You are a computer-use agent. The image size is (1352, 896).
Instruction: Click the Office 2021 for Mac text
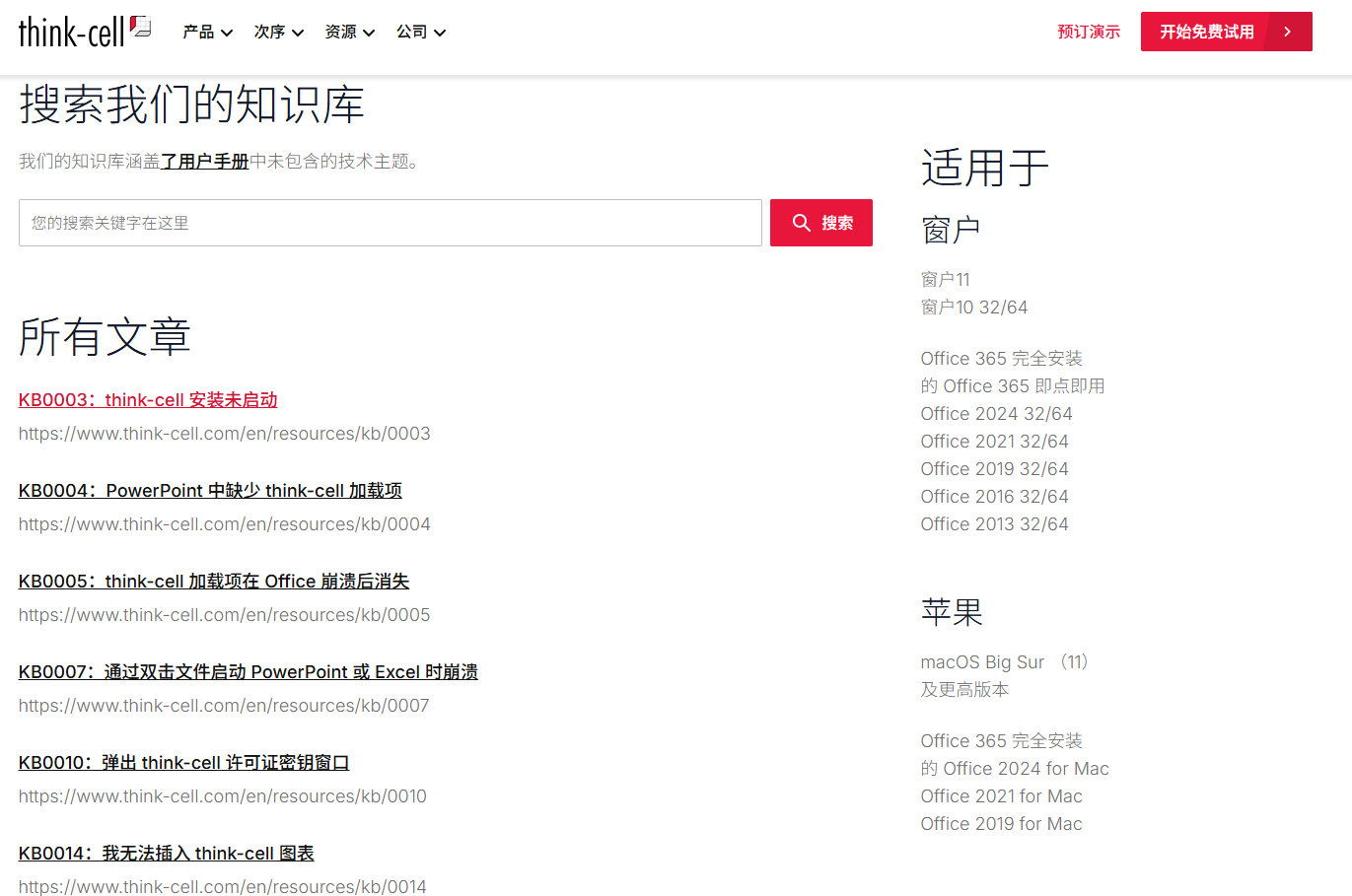[1002, 795]
